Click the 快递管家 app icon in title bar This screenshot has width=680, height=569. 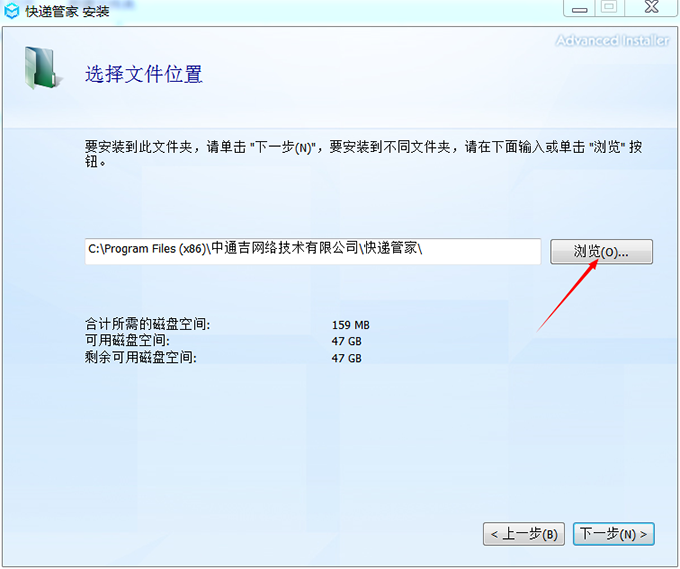click(x=11, y=11)
